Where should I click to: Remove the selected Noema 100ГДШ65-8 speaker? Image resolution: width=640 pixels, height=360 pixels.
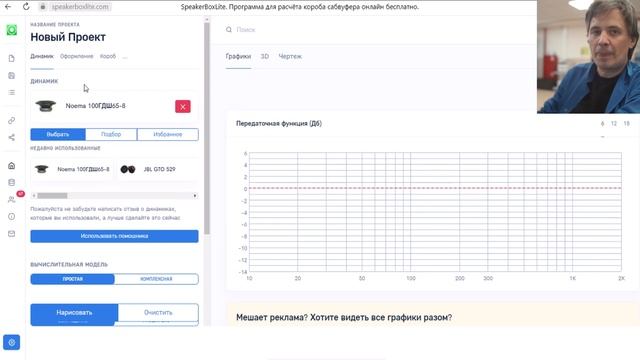pyautogui.click(x=183, y=107)
